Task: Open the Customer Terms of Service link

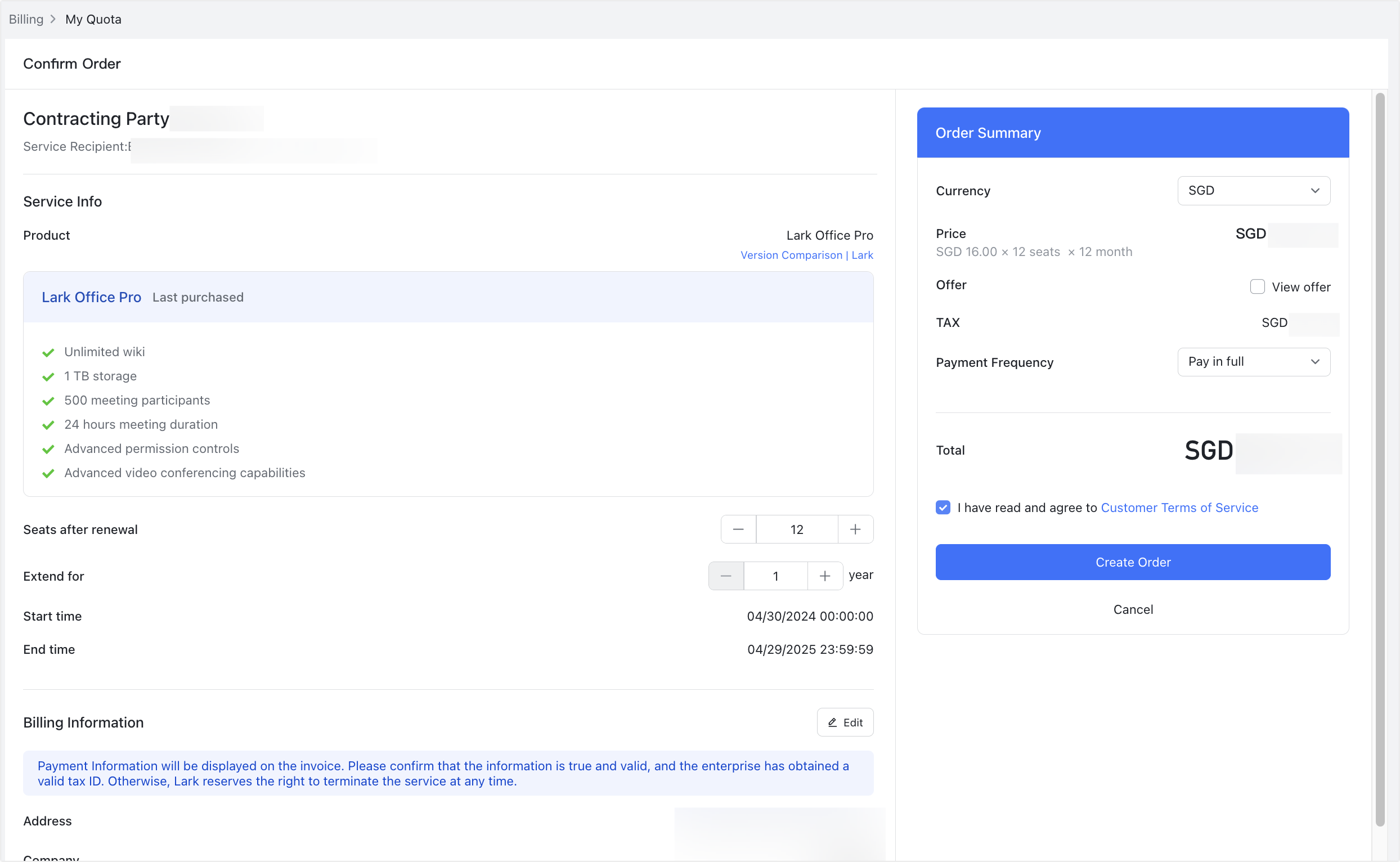Action: [x=1179, y=508]
